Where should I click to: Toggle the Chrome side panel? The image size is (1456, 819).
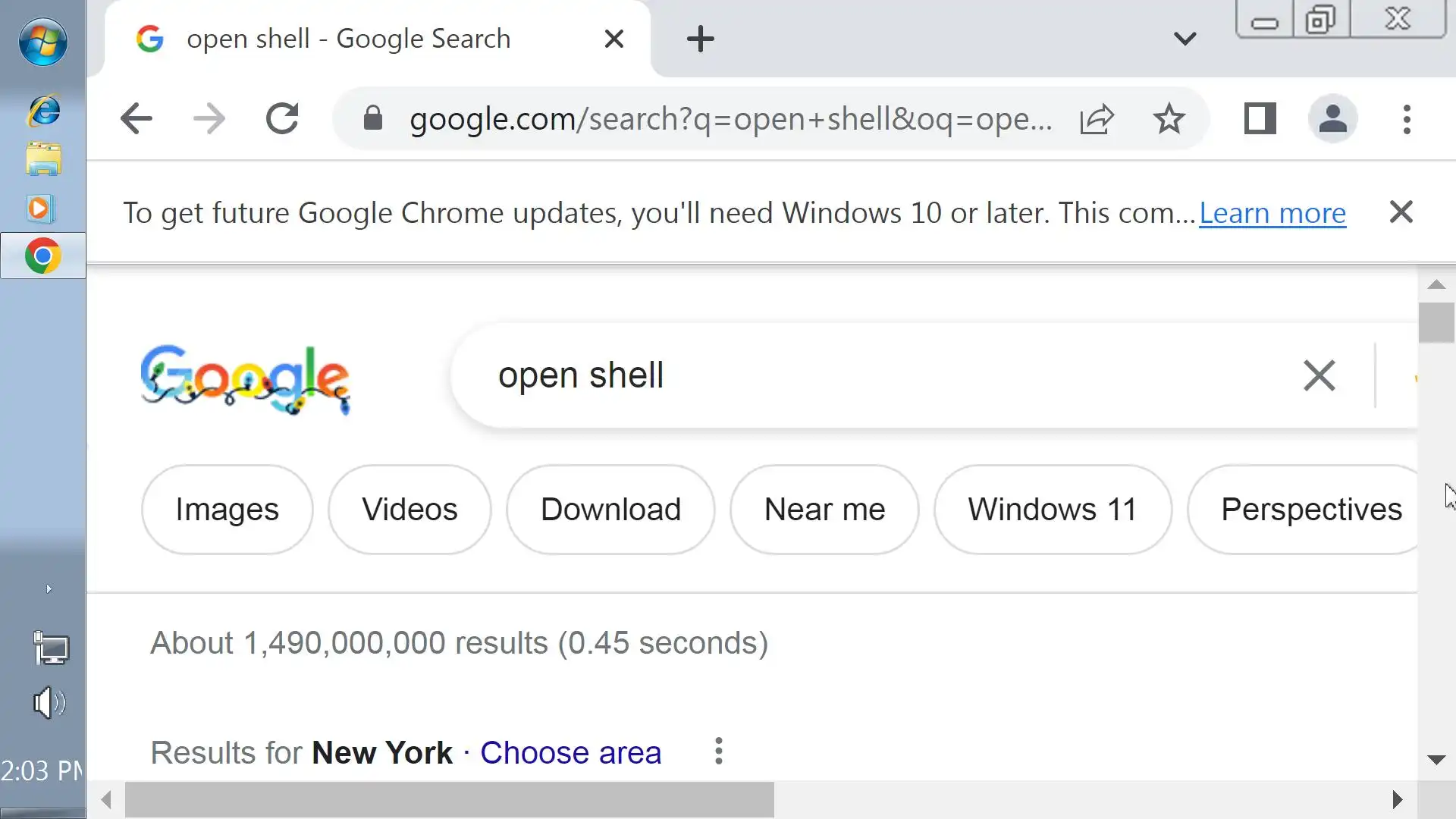[1260, 119]
